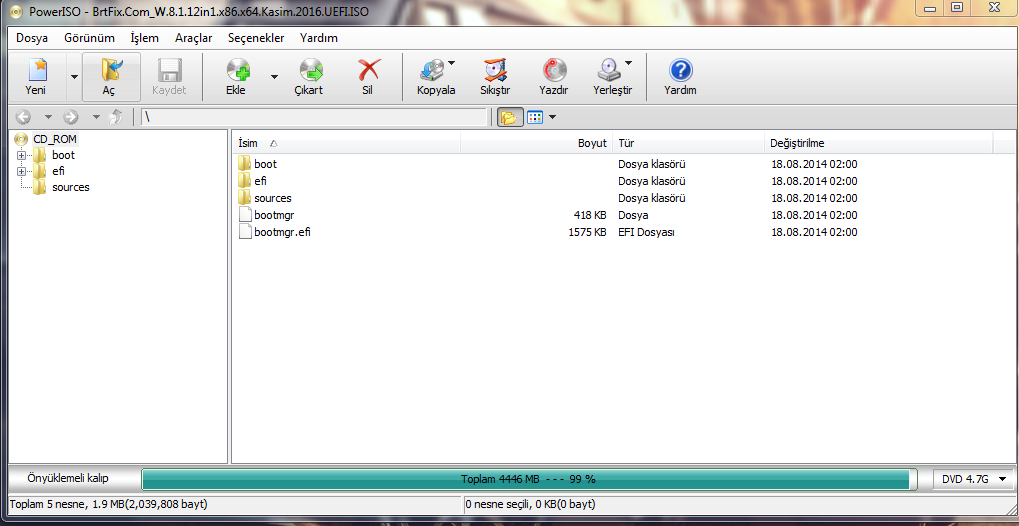Click the sources folder icon in list
The height and width of the screenshot is (526, 1019).
[x=244, y=198]
